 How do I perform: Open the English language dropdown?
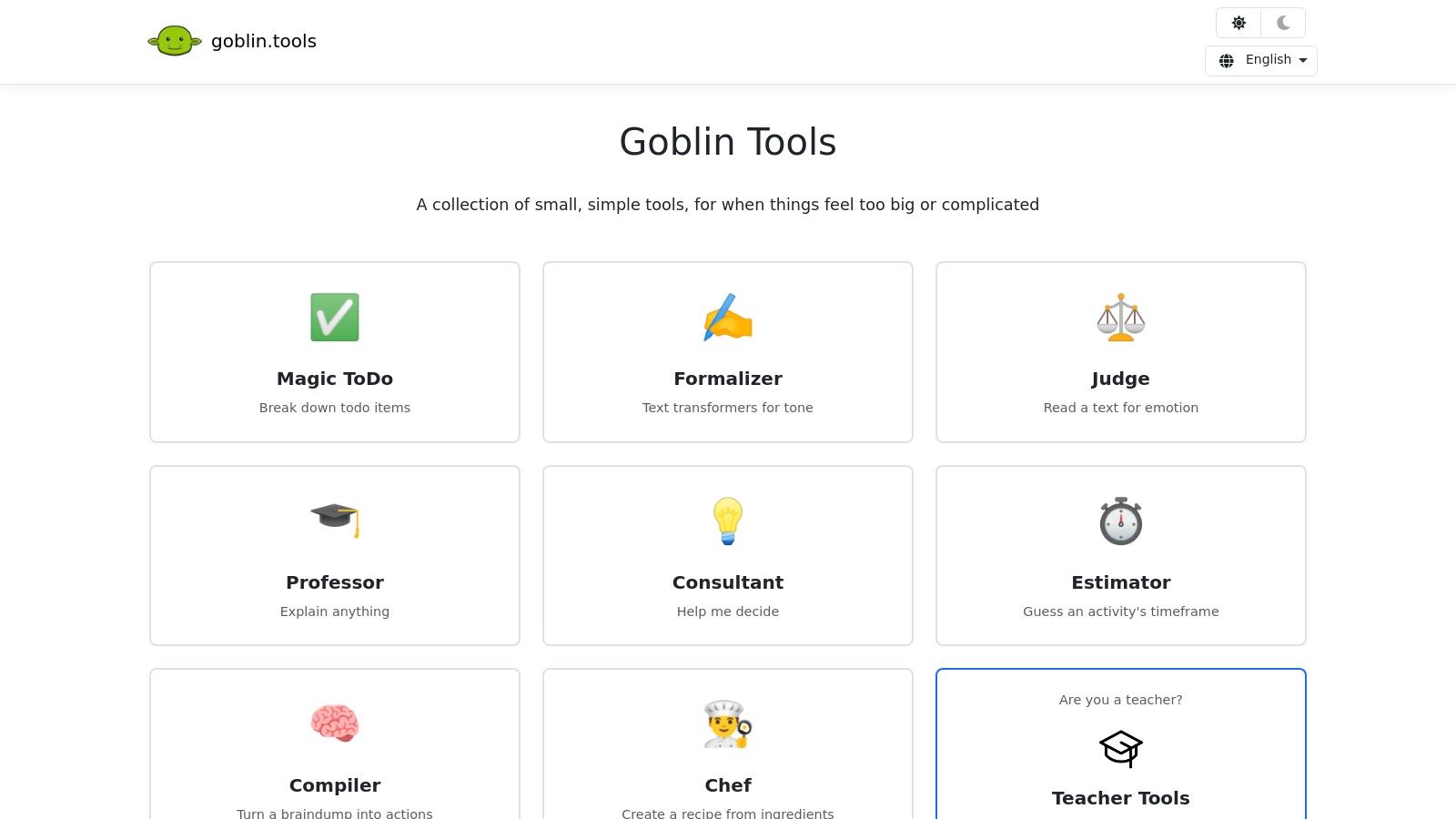[x=1261, y=60]
